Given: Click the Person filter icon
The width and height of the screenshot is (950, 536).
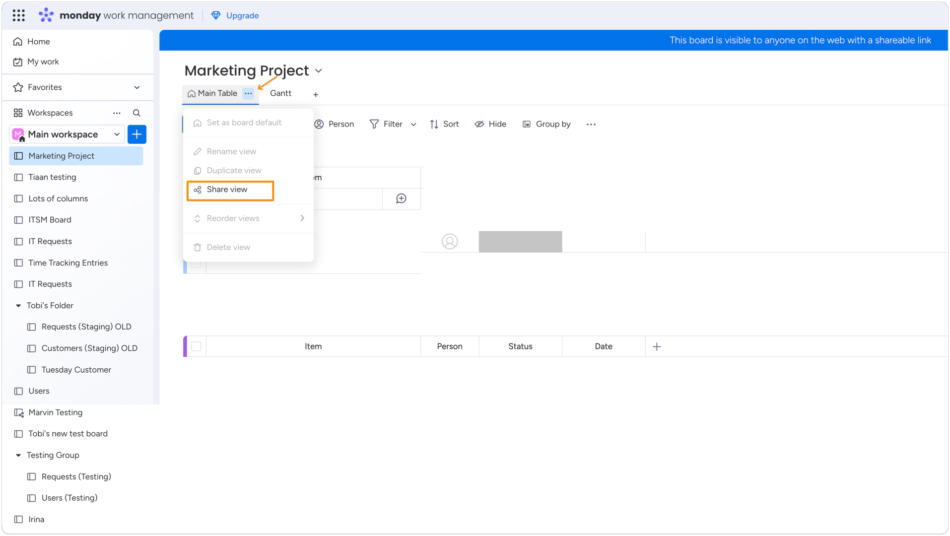Looking at the screenshot, I should pyautogui.click(x=319, y=124).
